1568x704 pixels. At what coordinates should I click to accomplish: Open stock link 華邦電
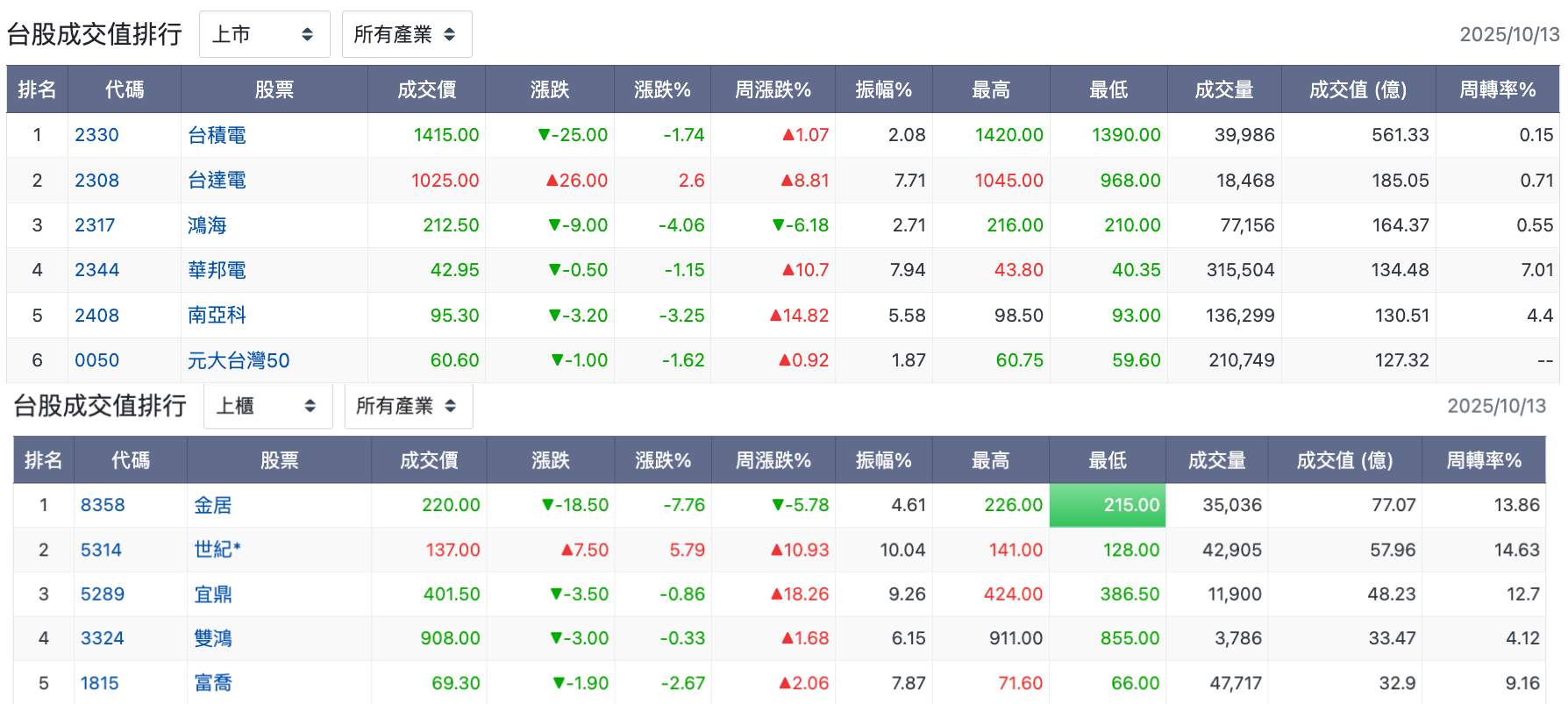217,270
